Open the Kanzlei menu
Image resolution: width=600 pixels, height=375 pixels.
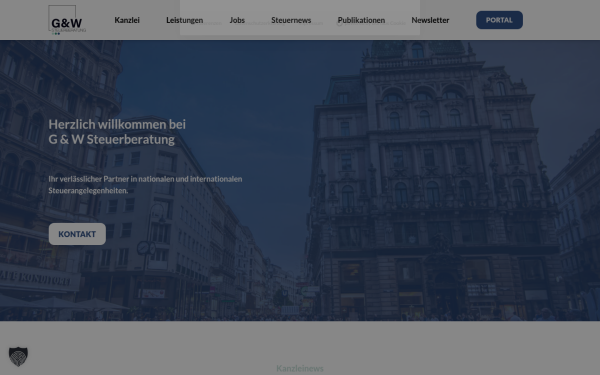click(x=127, y=20)
